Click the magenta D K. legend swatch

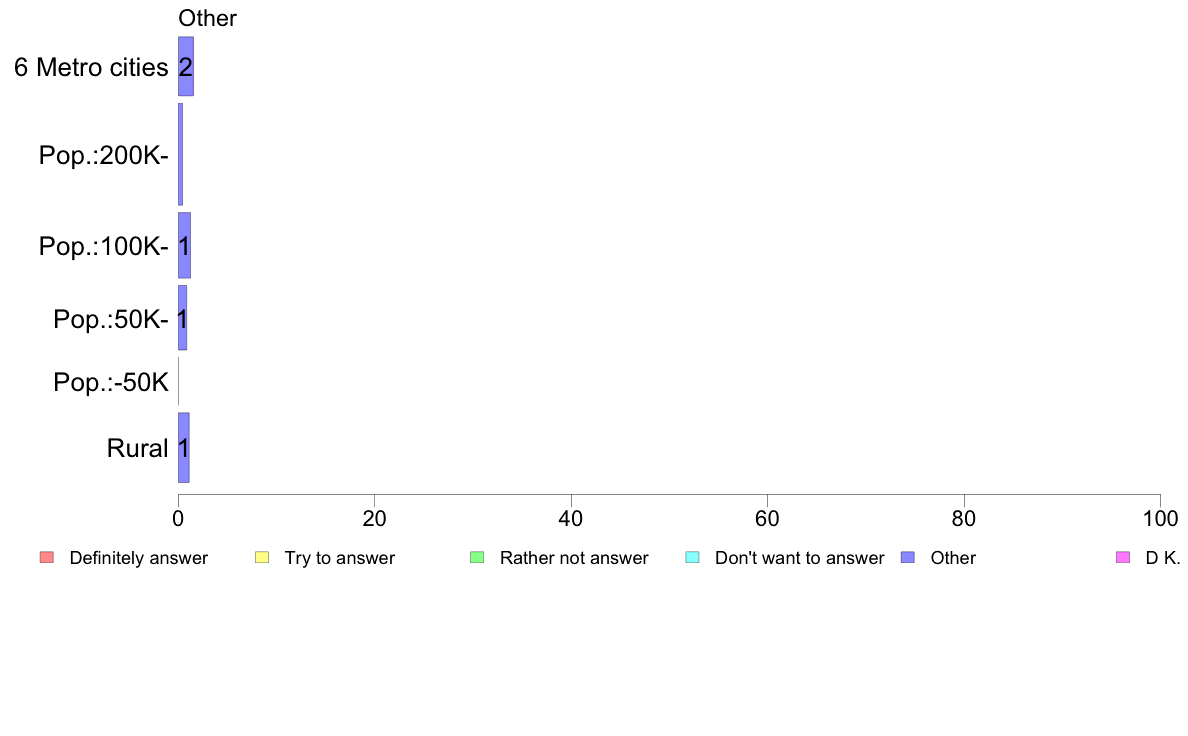[1123, 557]
